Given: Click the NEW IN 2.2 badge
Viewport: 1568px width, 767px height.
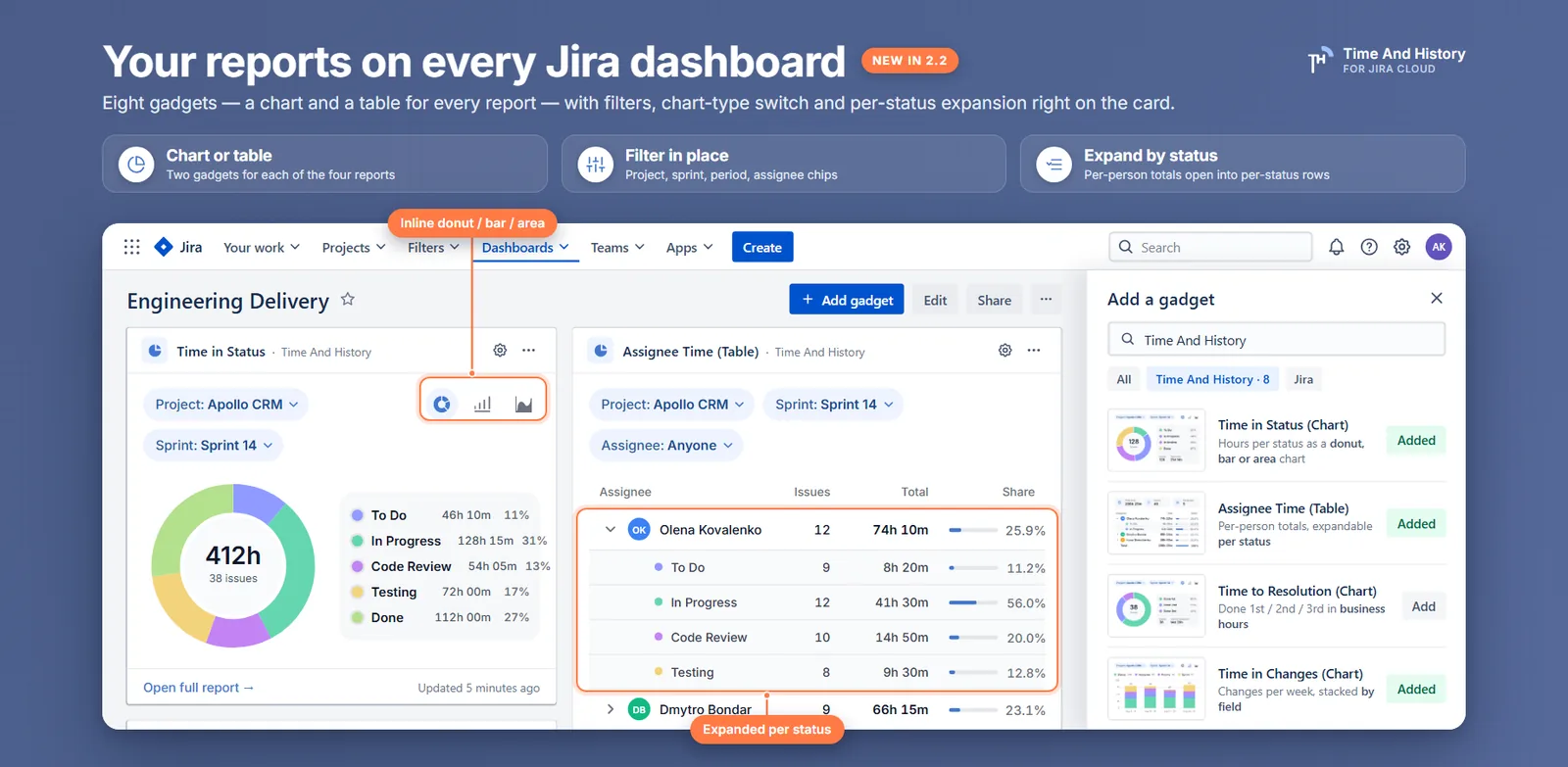Looking at the screenshot, I should point(909,61).
